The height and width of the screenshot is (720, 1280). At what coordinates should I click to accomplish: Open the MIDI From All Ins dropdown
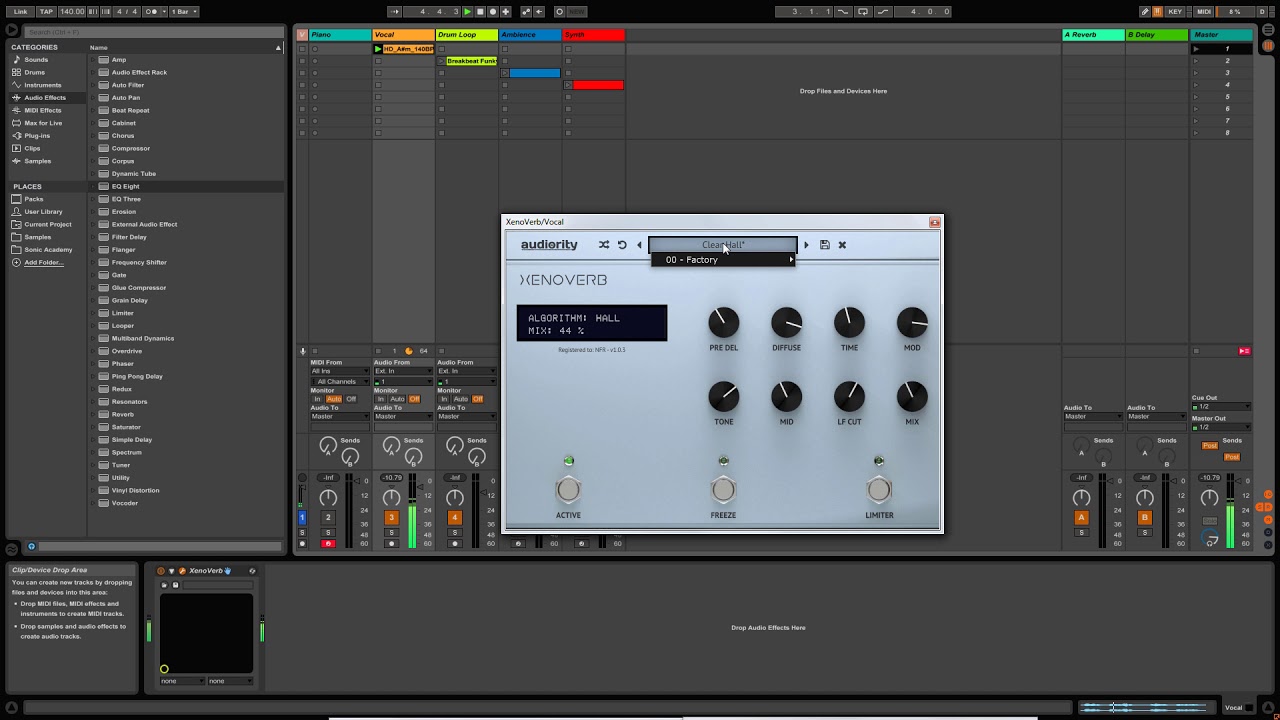(x=340, y=371)
